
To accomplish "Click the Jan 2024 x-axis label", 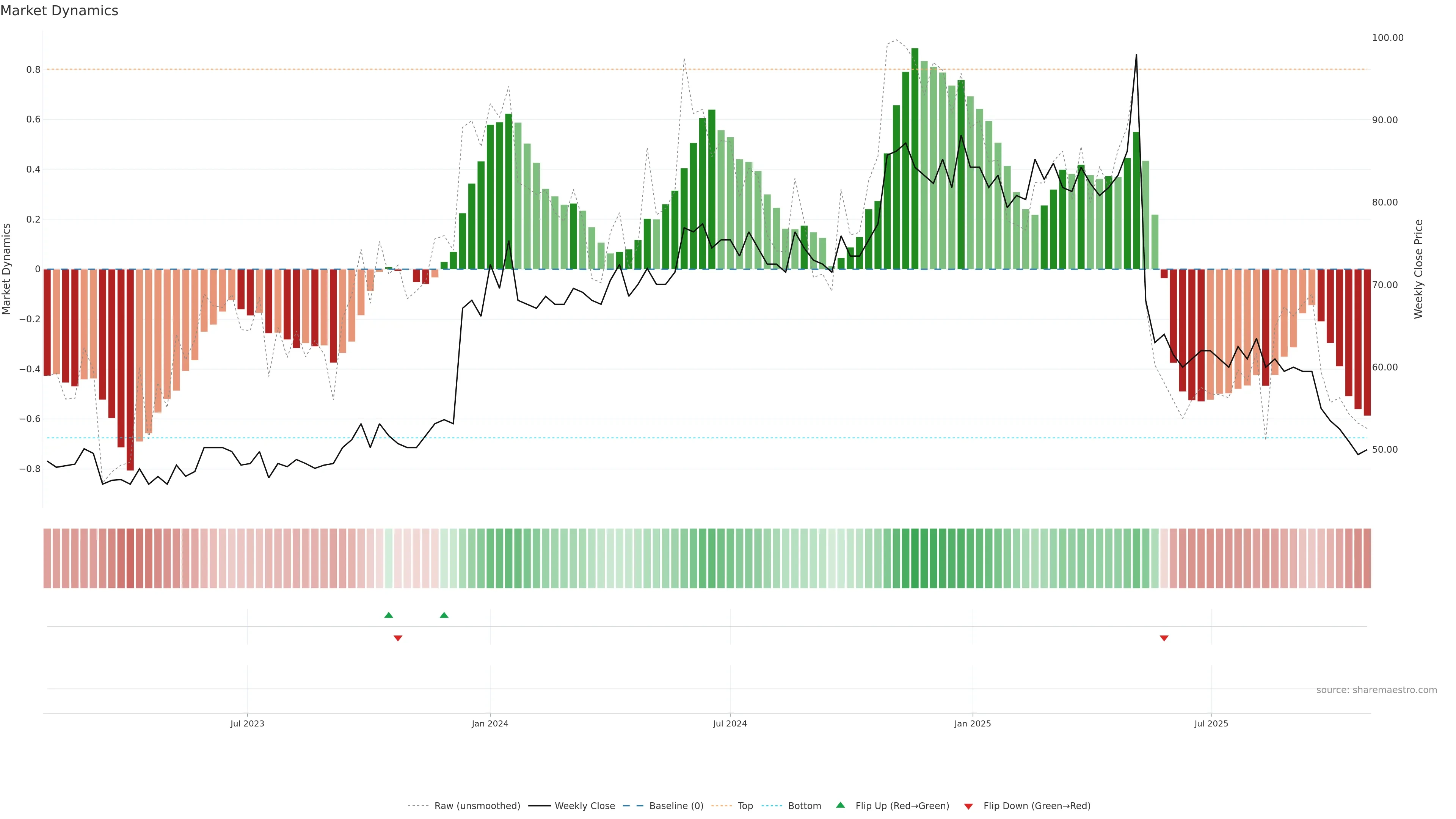I will (490, 723).
